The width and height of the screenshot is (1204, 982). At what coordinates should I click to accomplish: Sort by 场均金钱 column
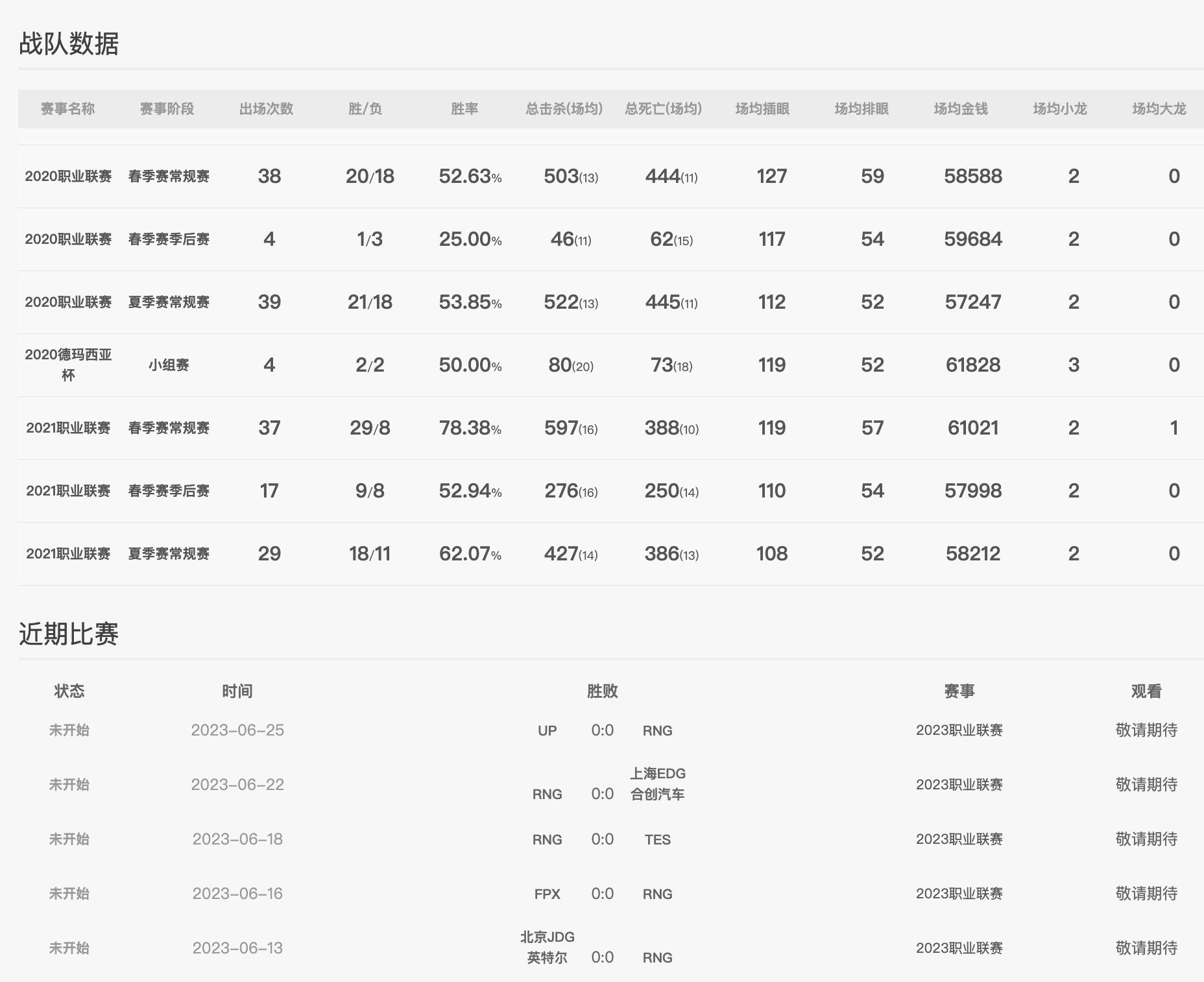[959, 109]
